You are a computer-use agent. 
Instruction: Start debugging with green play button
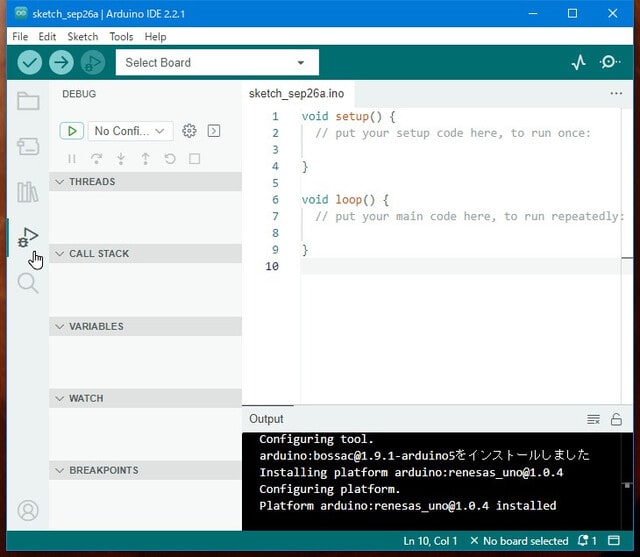pos(72,131)
